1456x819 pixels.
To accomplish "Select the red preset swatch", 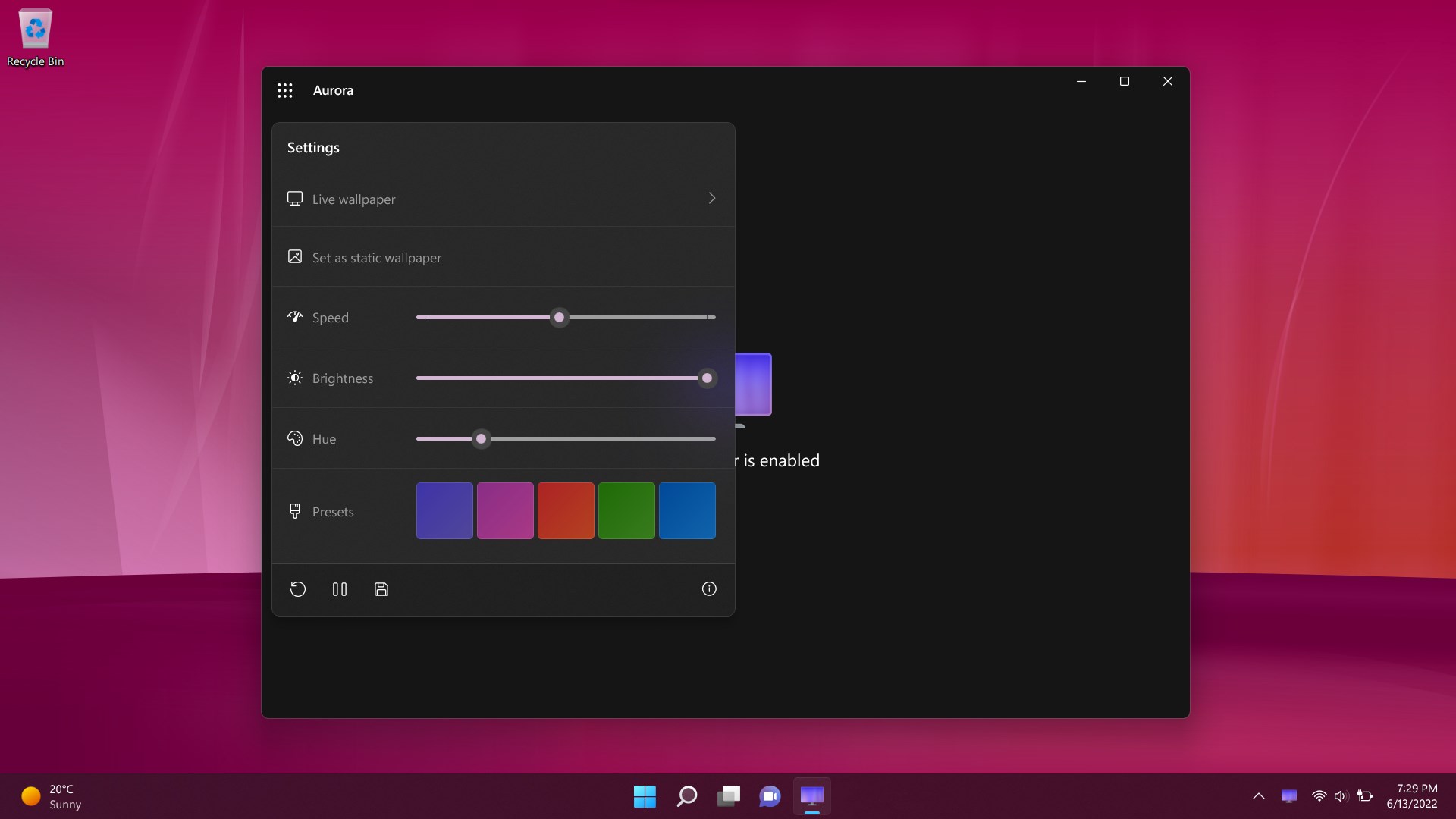I will pos(566,511).
